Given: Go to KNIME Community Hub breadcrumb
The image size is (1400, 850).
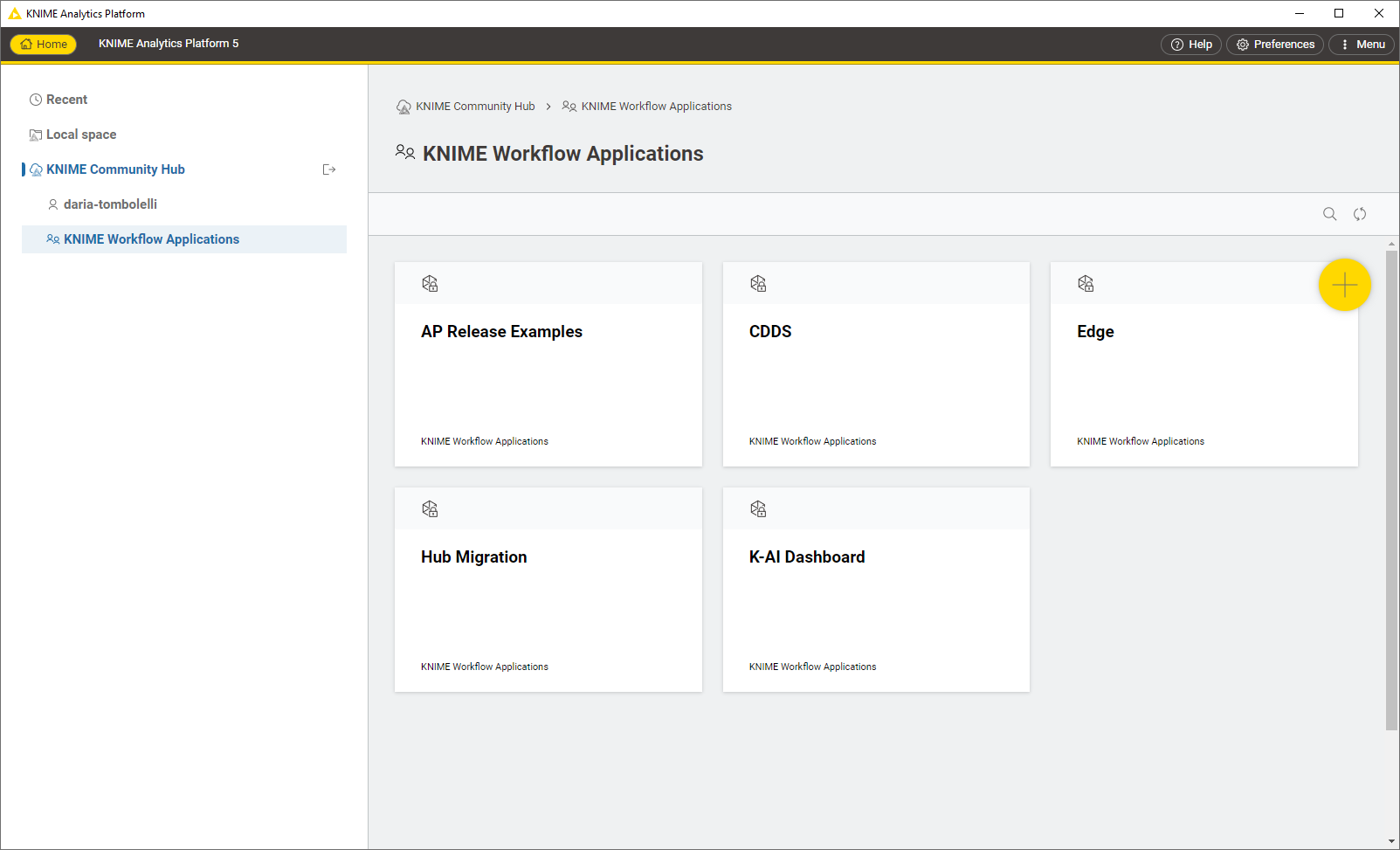Looking at the screenshot, I should (x=474, y=107).
